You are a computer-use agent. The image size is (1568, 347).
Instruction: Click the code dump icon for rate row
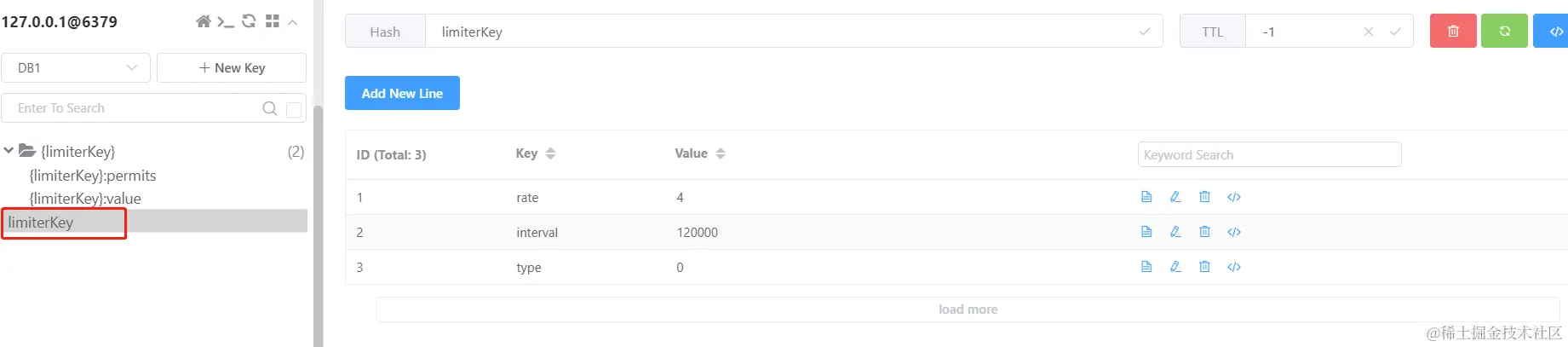click(1234, 197)
